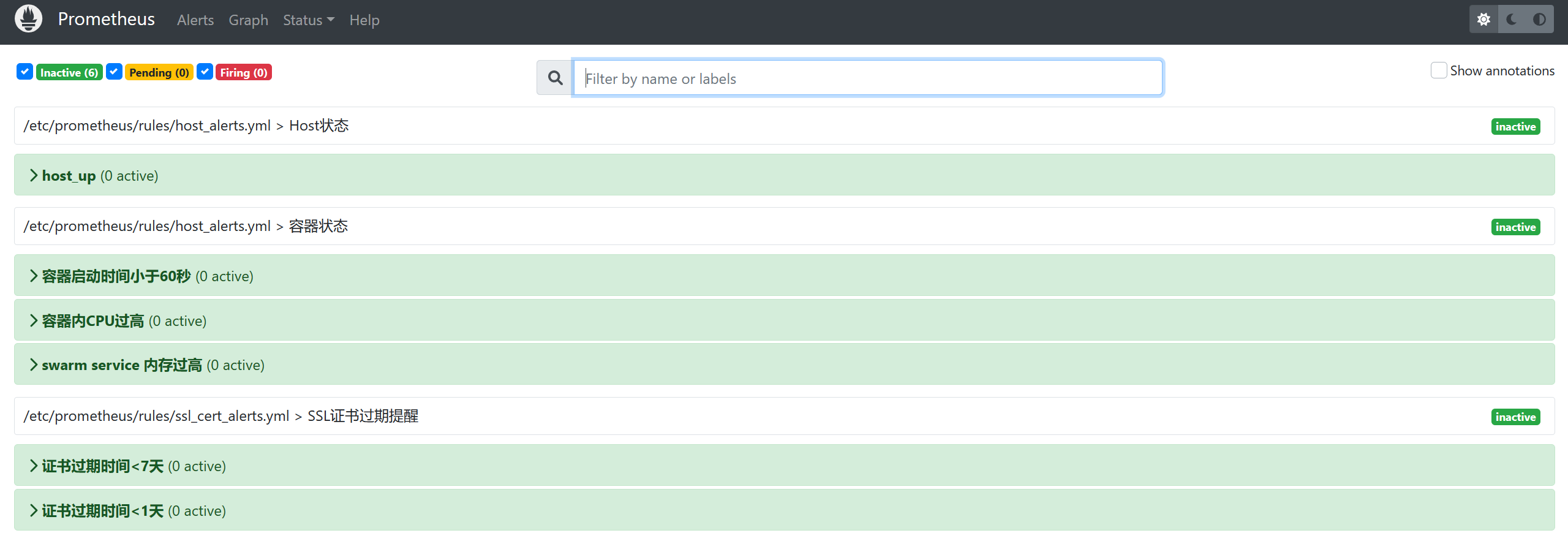Open the Status dropdown menu
This screenshot has height=552, width=1568.
pos(309,20)
